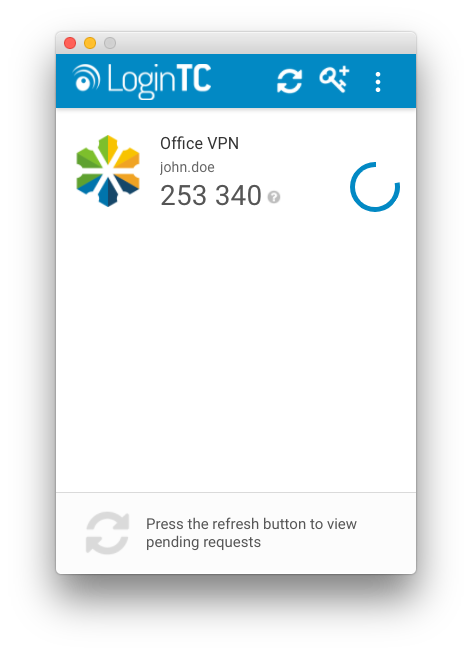Open the three-dot overflow menu
The height and width of the screenshot is (654, 472).
tap(378, 82)
